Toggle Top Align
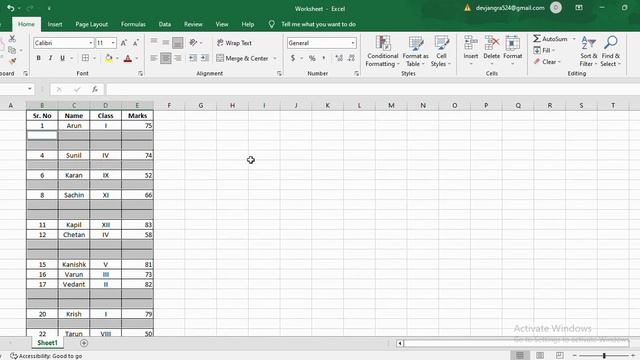Image resolution: width=640 pixels, height=360 pixels. tap(154, 42)
